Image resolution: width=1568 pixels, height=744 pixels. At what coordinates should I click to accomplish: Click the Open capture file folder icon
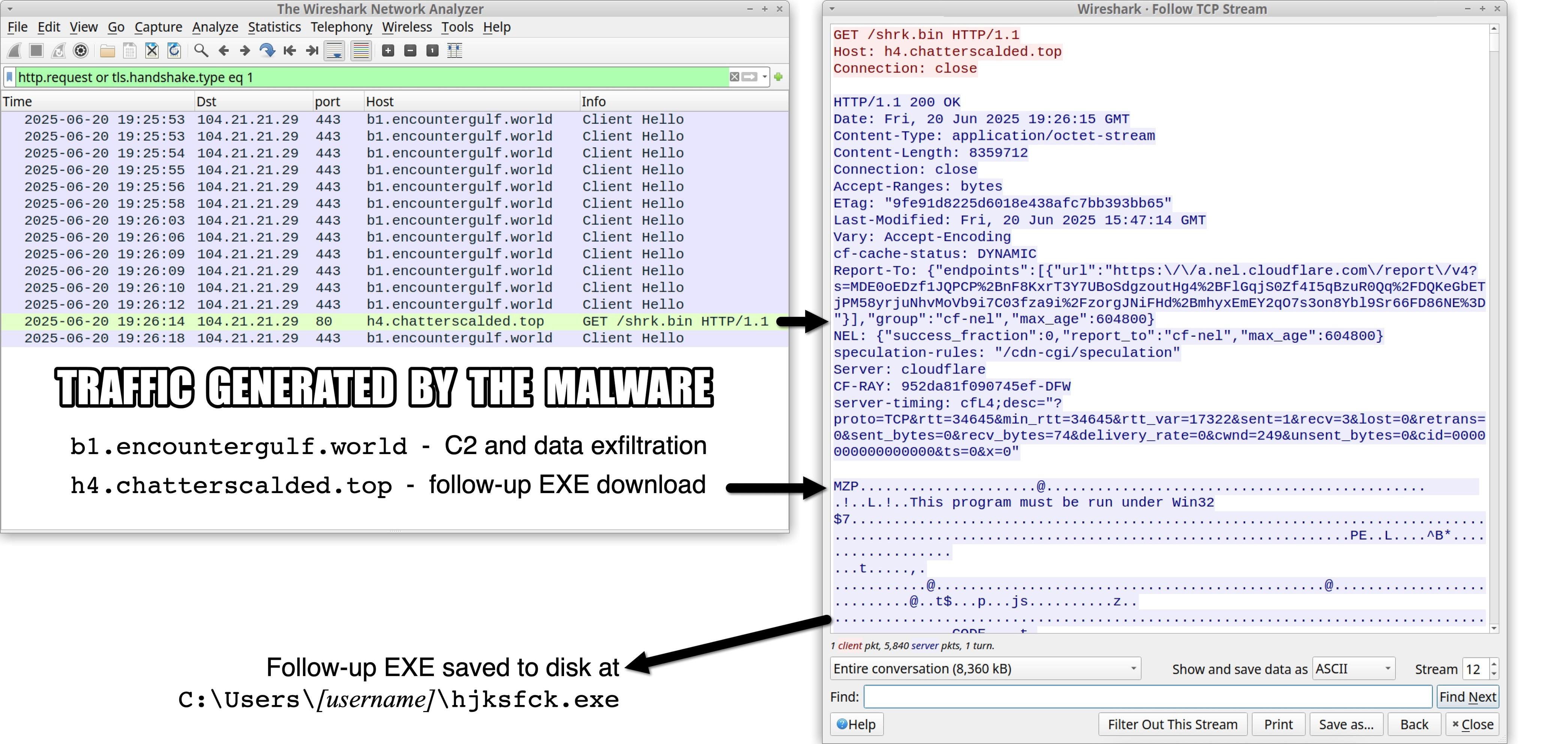[108, 51]
